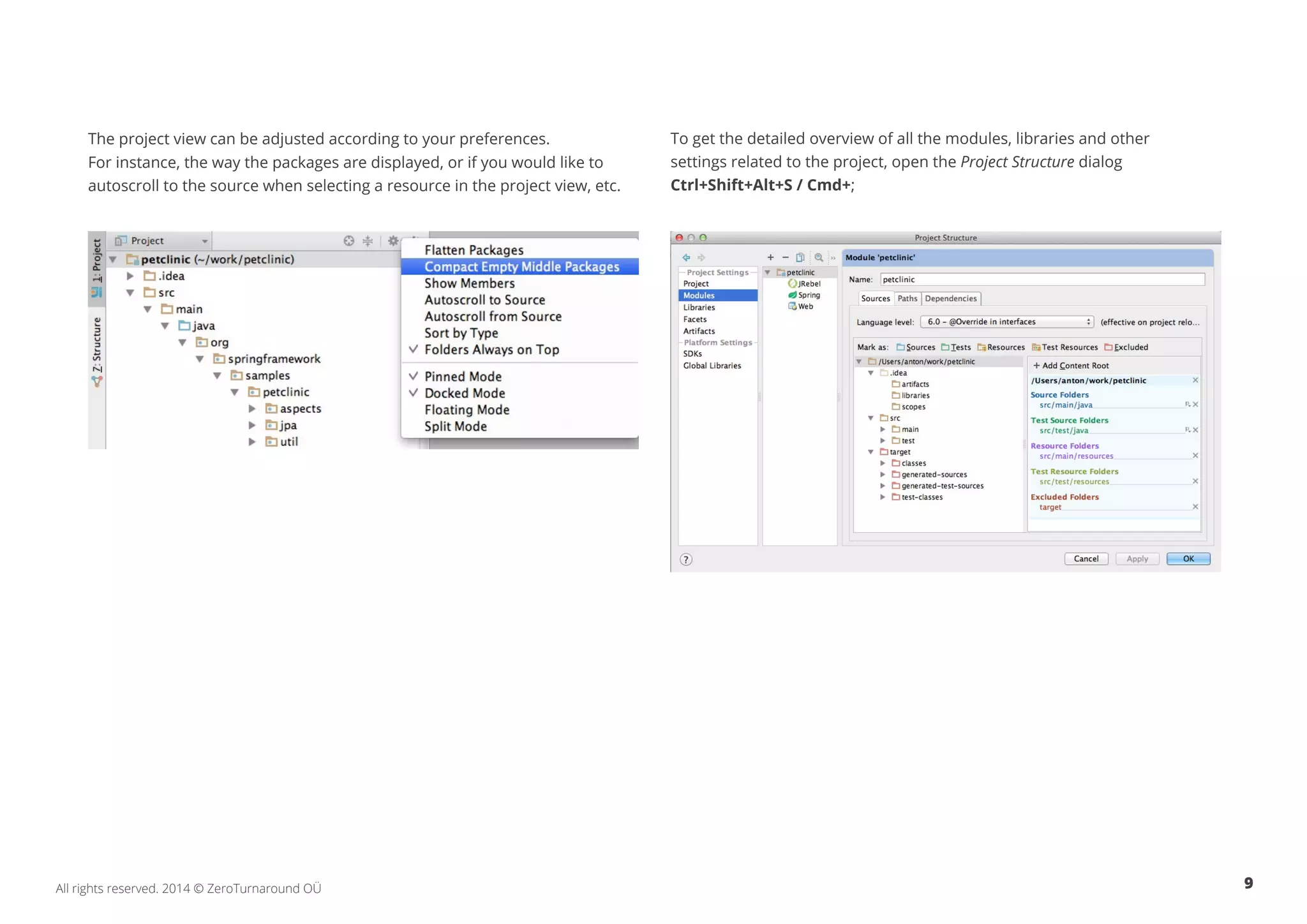Toggle Compact Empty Middle Packages
The height and width of the screenshot is (924, 1307).
519,267
